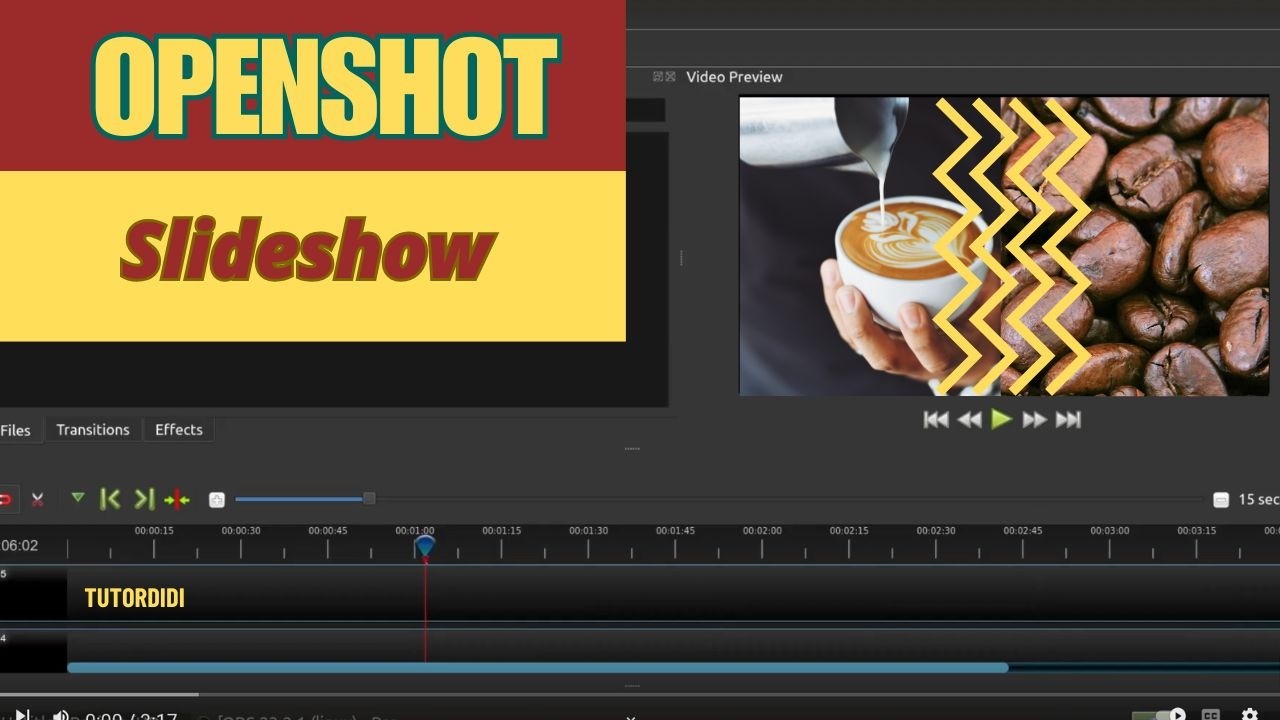Float the Video Preview dock panel

(658, 77)
